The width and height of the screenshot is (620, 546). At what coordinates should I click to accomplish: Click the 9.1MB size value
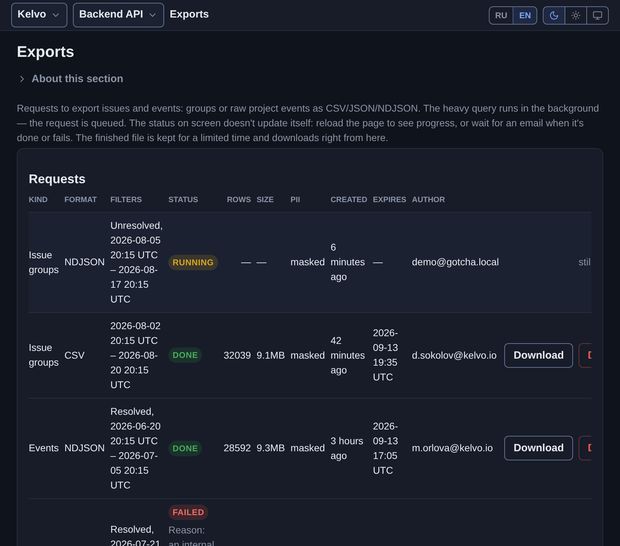(x=270, y=355)
